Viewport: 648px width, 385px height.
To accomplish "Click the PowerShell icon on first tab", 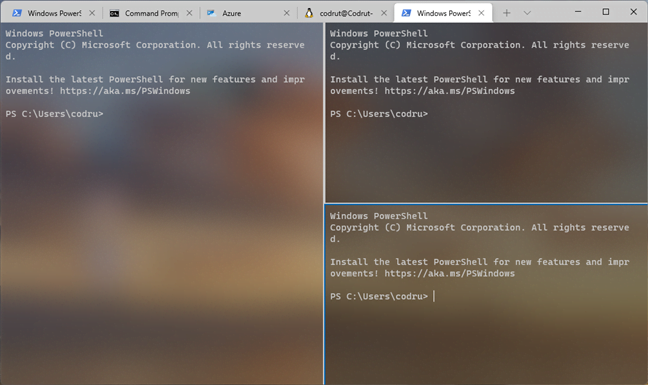I will pos(17,13).
